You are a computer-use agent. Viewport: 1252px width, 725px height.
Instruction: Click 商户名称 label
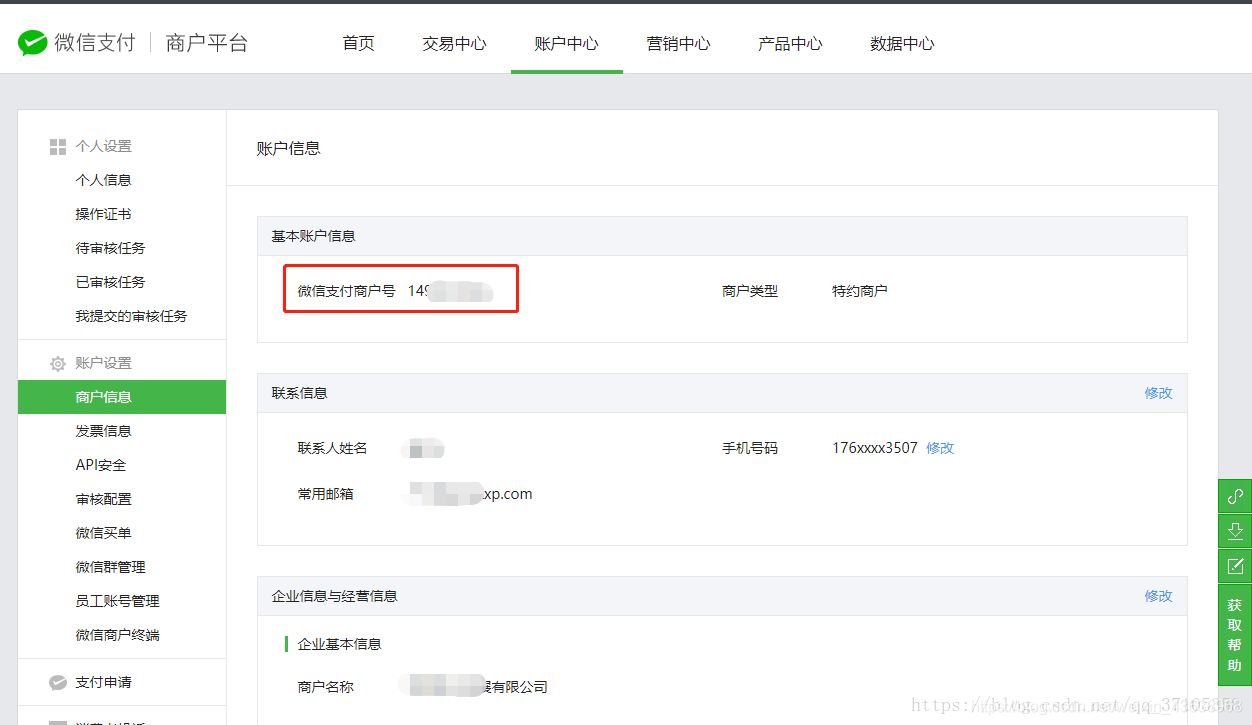(x=326, y=687)
